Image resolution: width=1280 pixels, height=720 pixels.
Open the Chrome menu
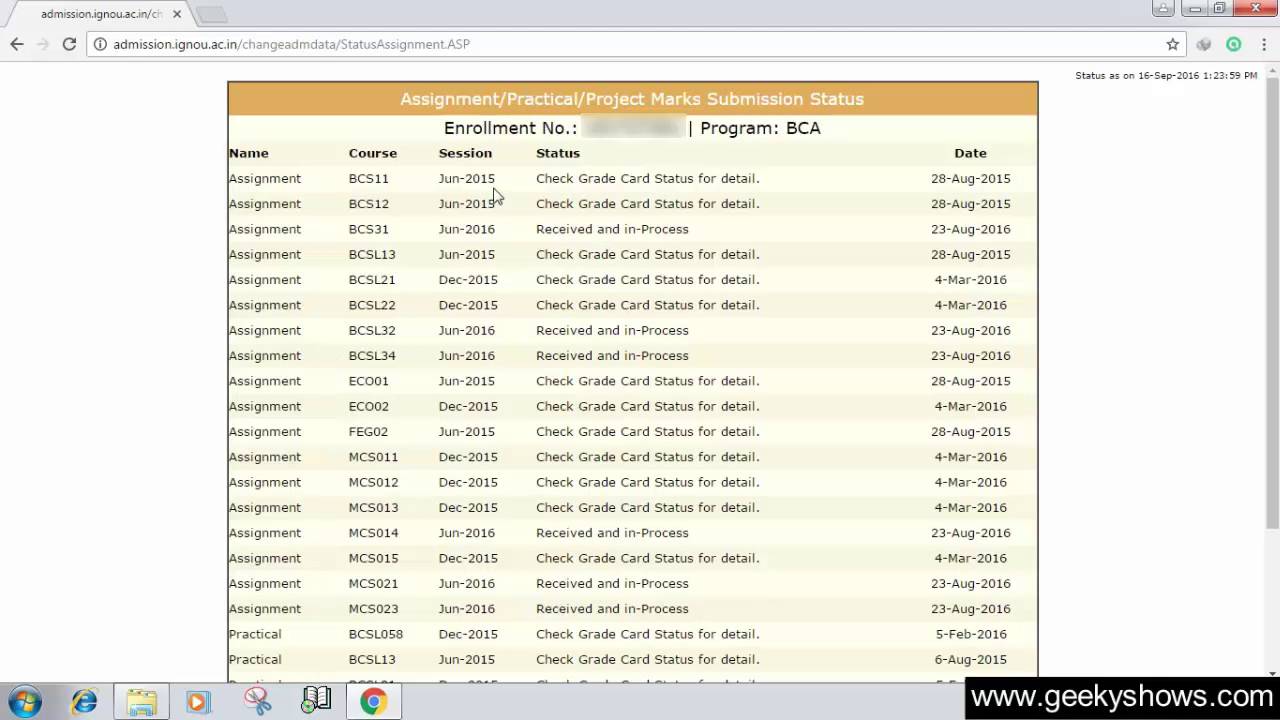(1262, 44)
